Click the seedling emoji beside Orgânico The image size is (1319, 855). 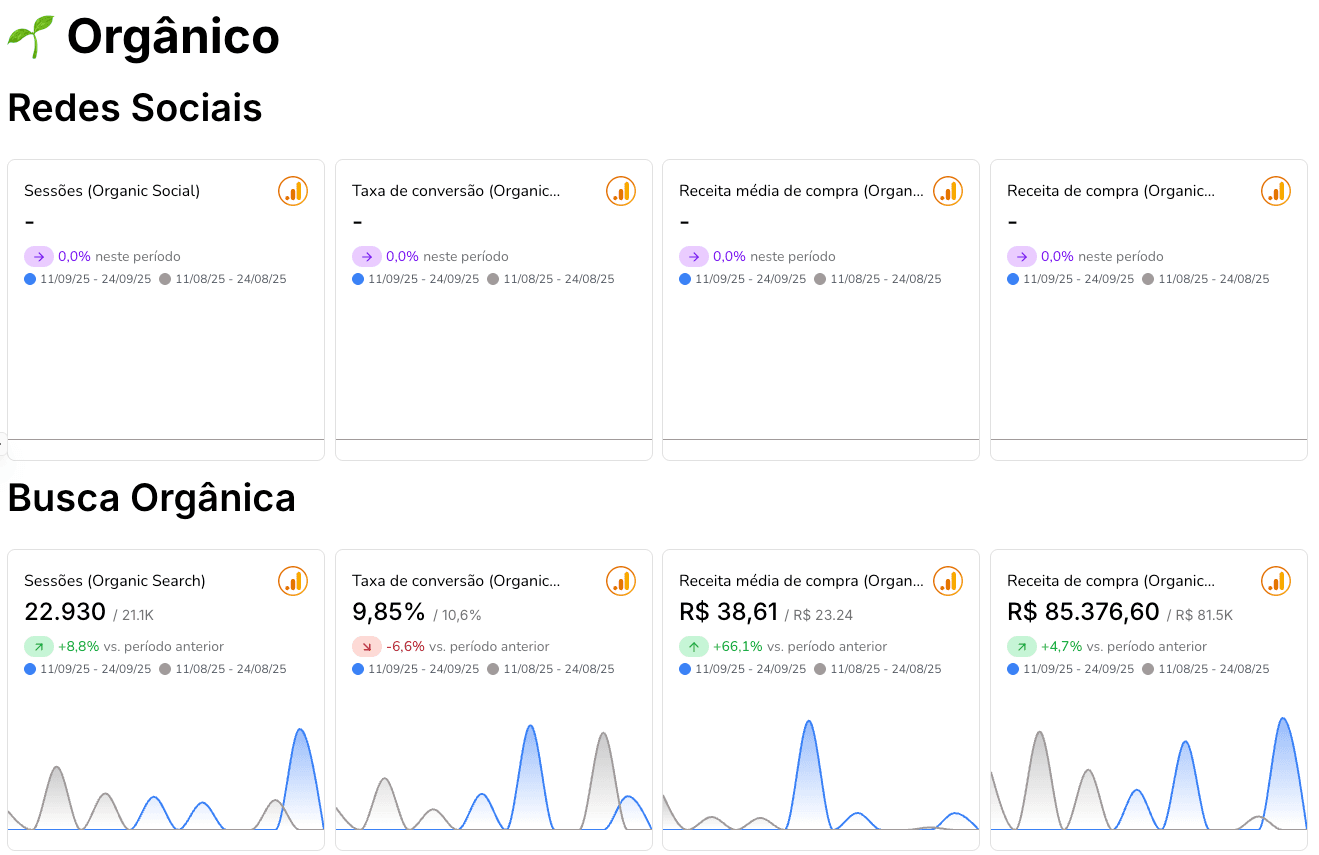31,37
